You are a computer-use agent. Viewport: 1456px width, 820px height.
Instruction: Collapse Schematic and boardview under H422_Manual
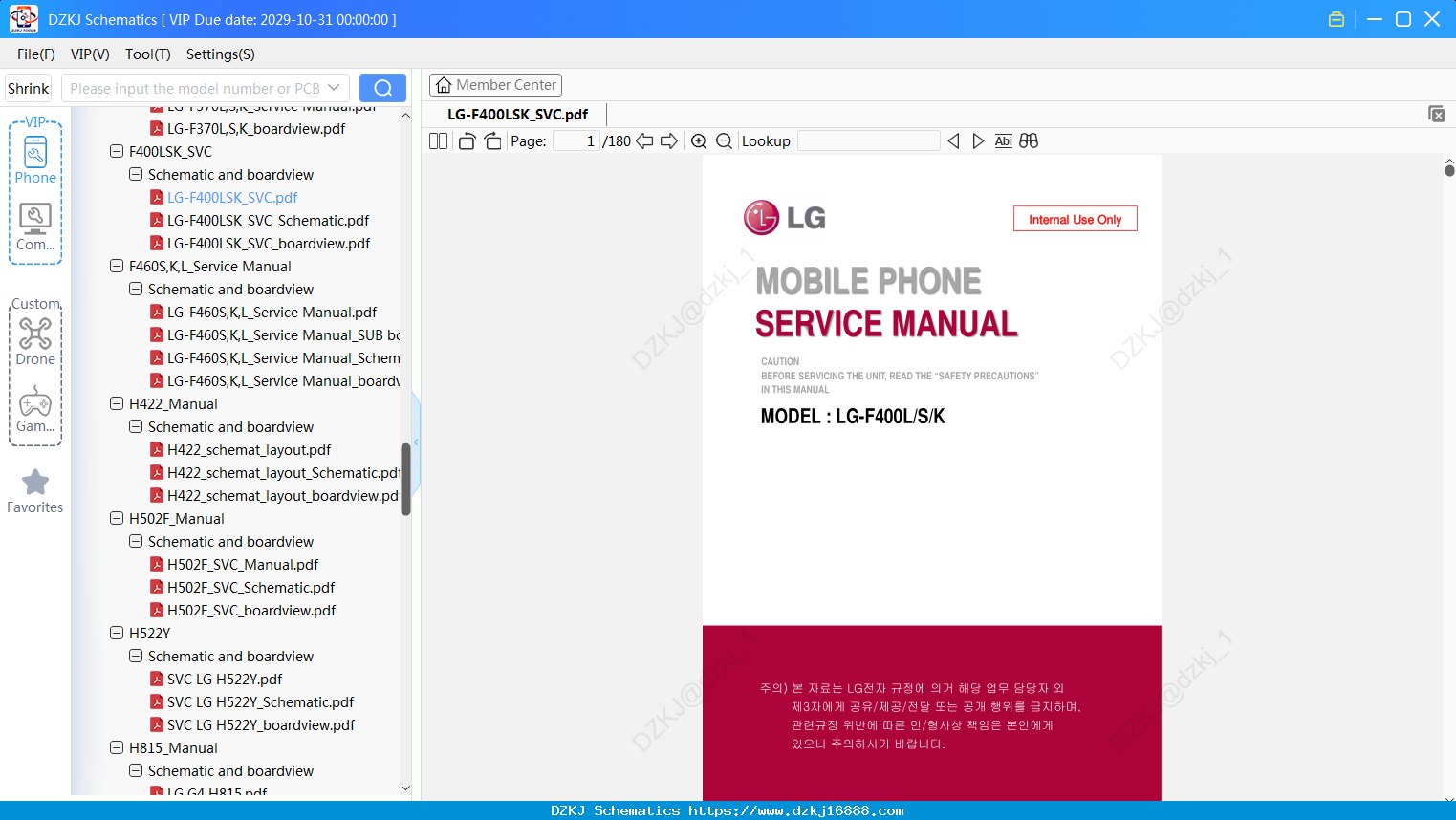136,426
